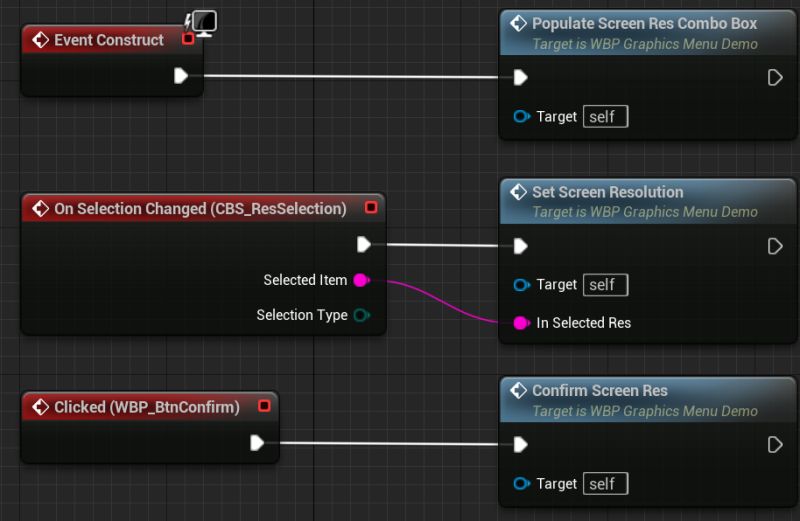Click the Selected Item label
The image size is (800, 521).
point(305,280)
